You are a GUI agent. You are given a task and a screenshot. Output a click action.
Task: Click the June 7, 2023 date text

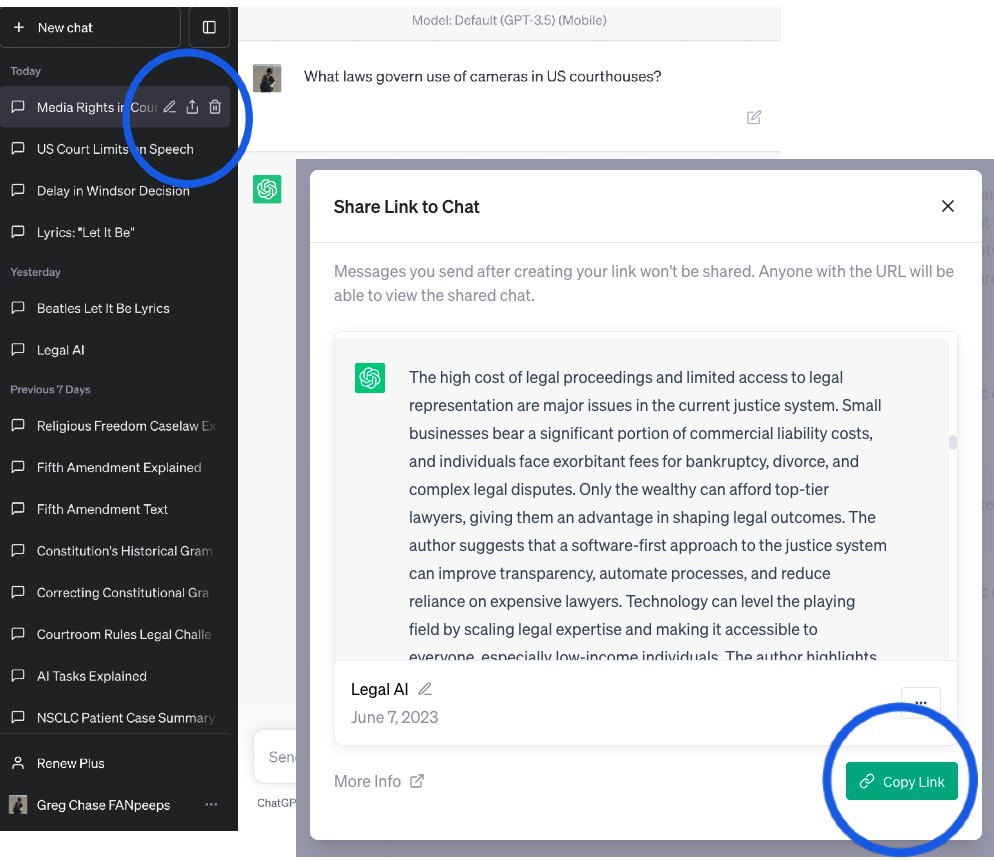tap(394, 717)
